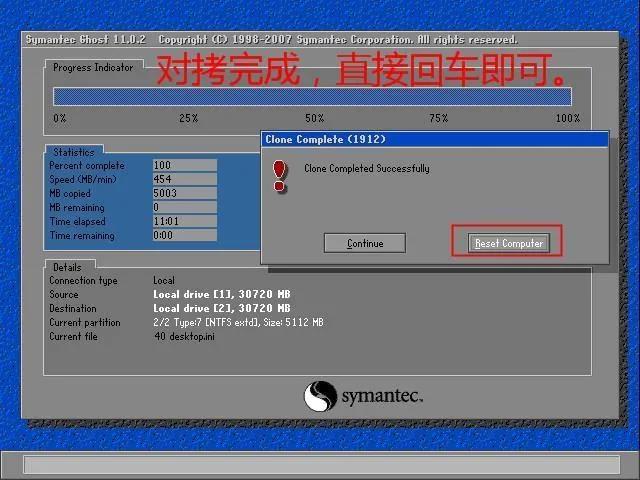Select the Percent complete value field

click(185, 165)
